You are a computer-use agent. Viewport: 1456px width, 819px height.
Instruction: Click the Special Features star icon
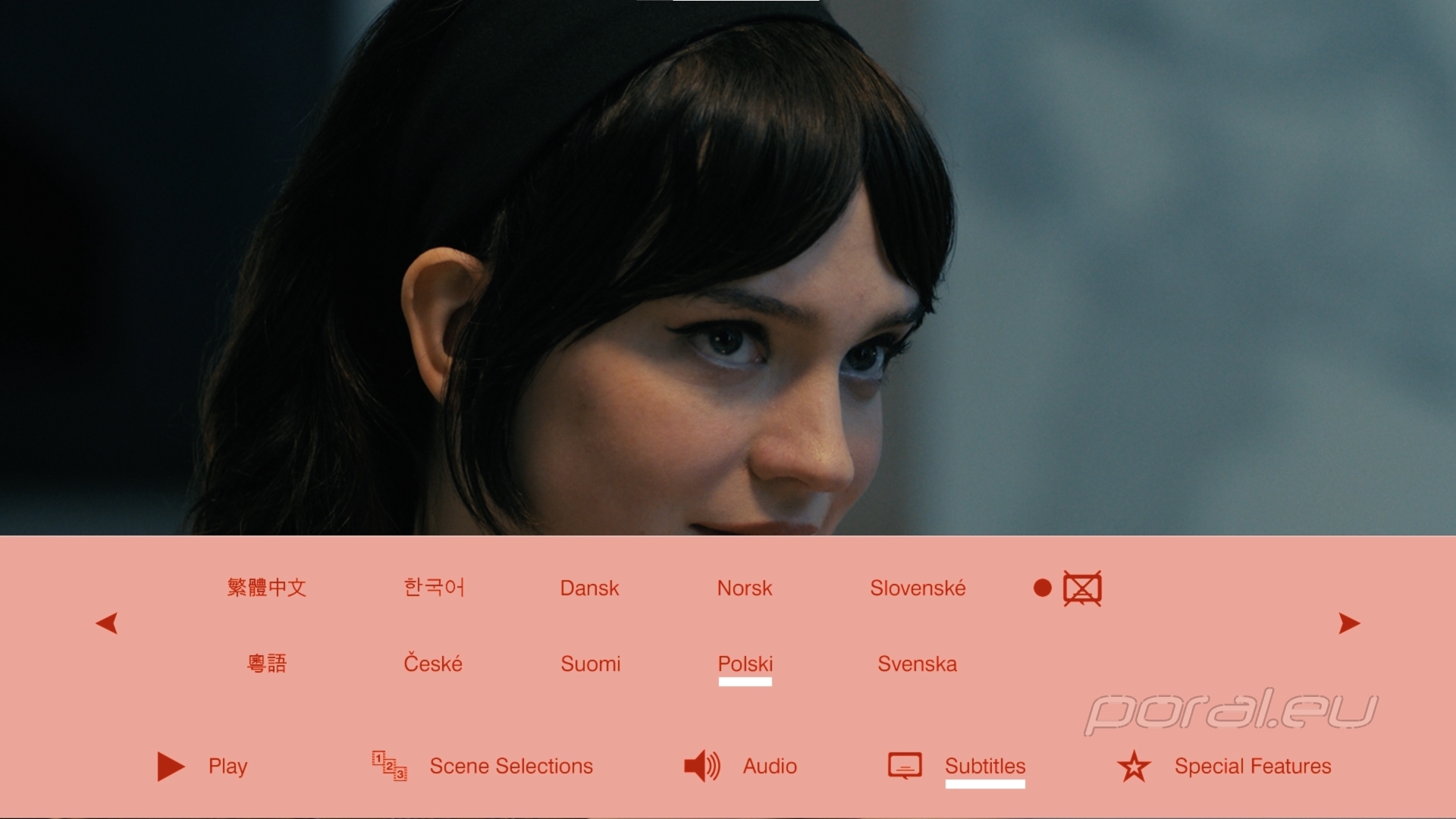click(1134, 767)
